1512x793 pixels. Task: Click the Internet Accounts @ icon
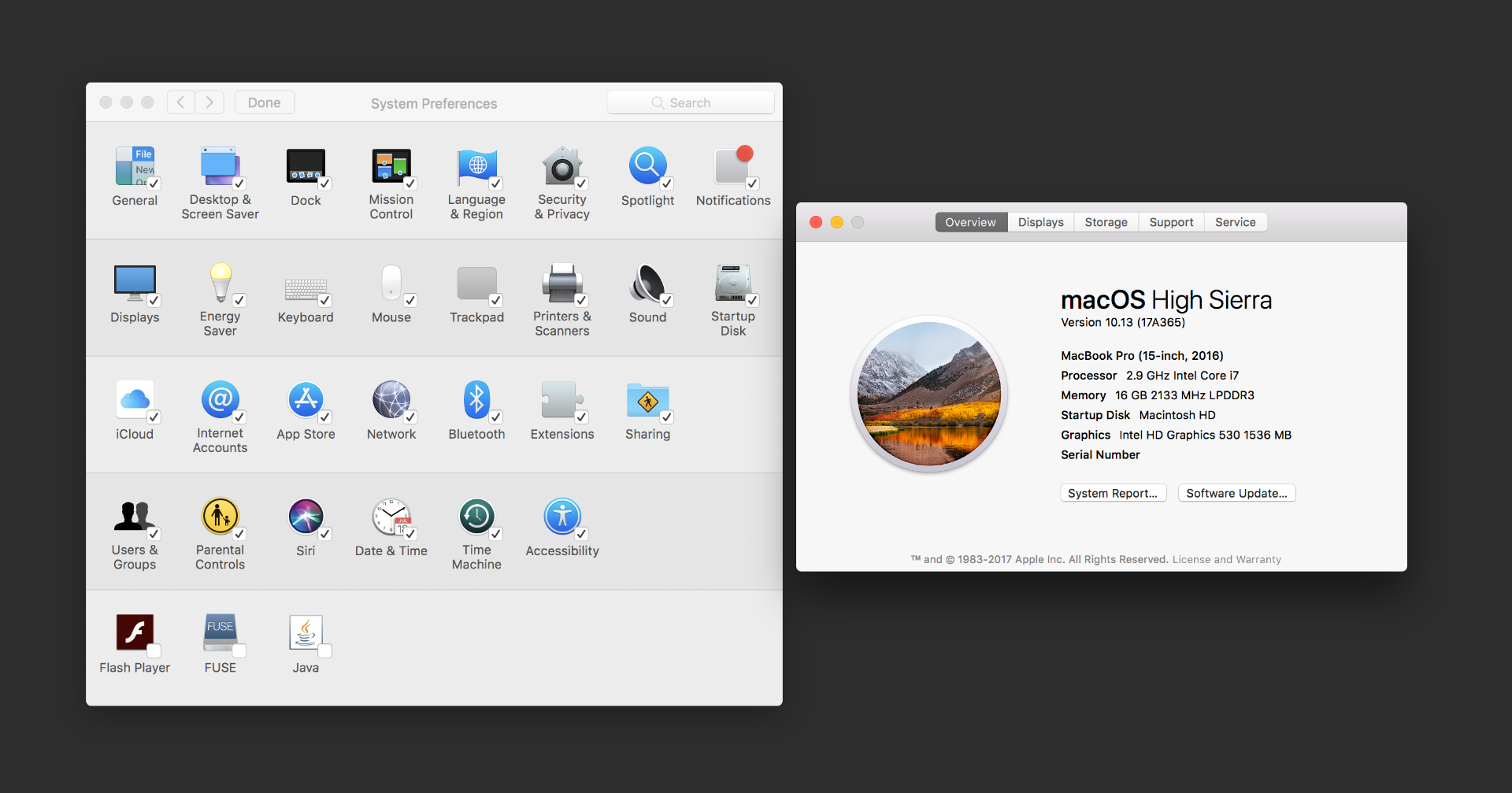[220, 399]
